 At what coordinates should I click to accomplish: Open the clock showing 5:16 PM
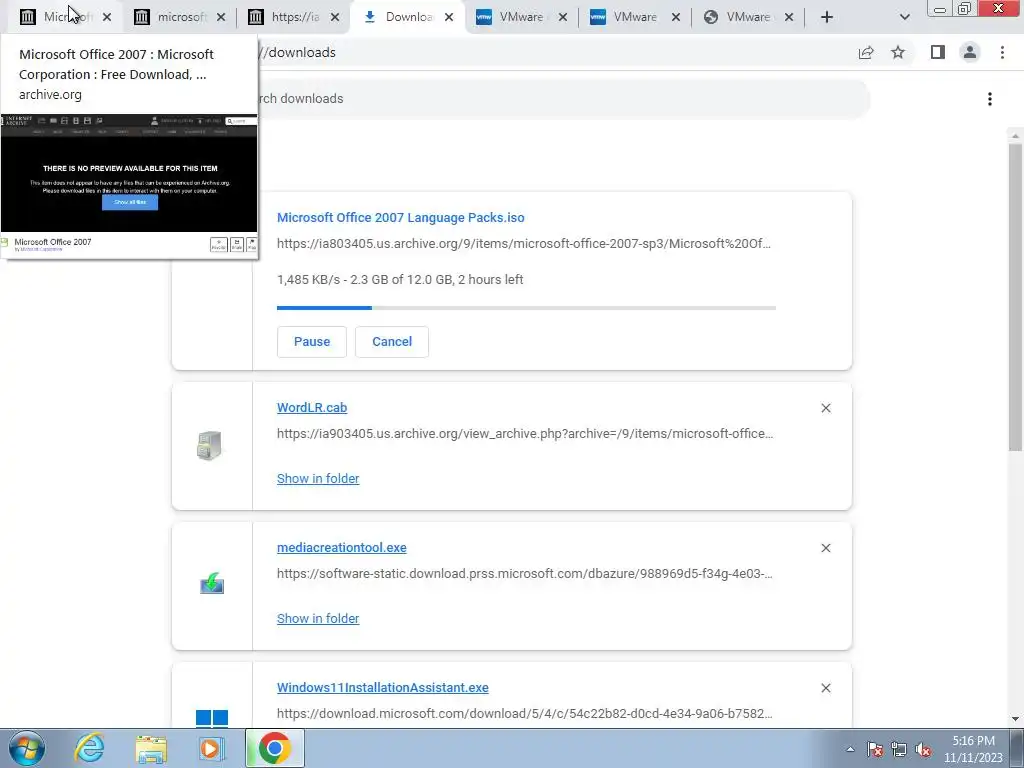(x=973, y=749)
